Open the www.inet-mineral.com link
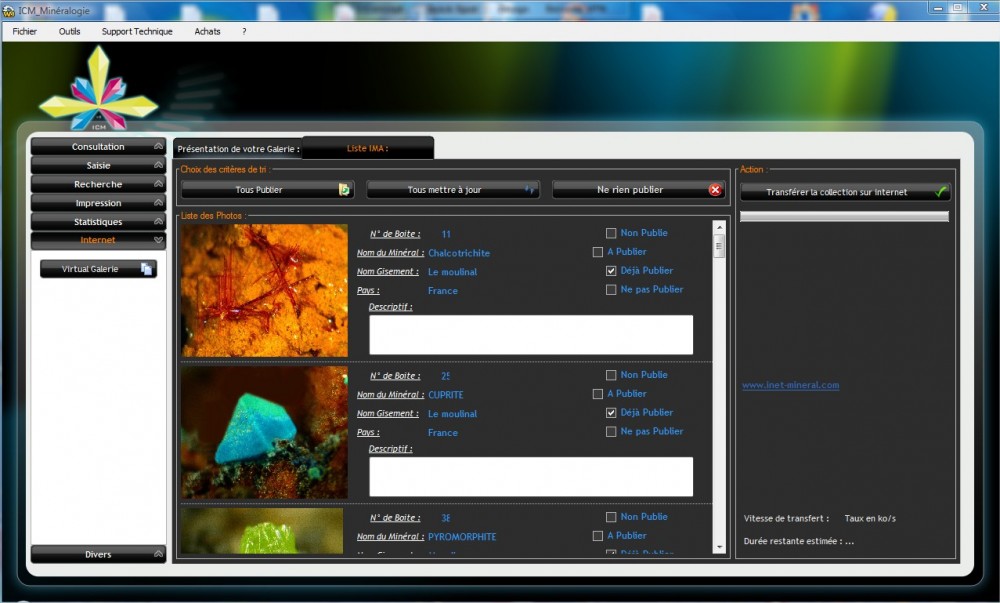This screenshot has height=603, width=1000. point(790,385)
